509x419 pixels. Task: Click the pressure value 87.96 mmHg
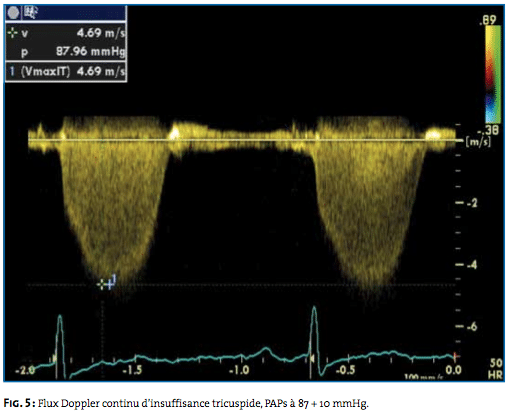pos(90,52)
